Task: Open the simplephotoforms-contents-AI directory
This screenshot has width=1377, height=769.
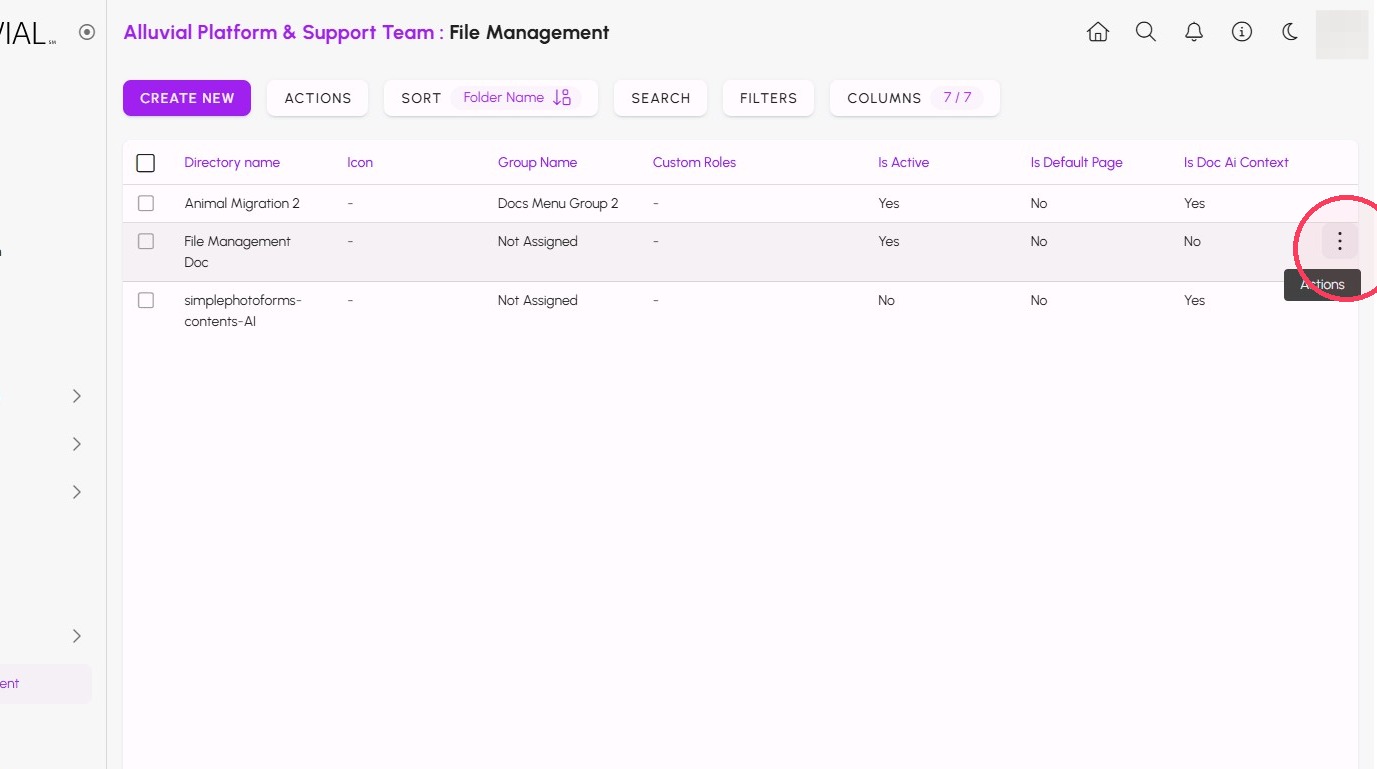Action: (243, 311)
